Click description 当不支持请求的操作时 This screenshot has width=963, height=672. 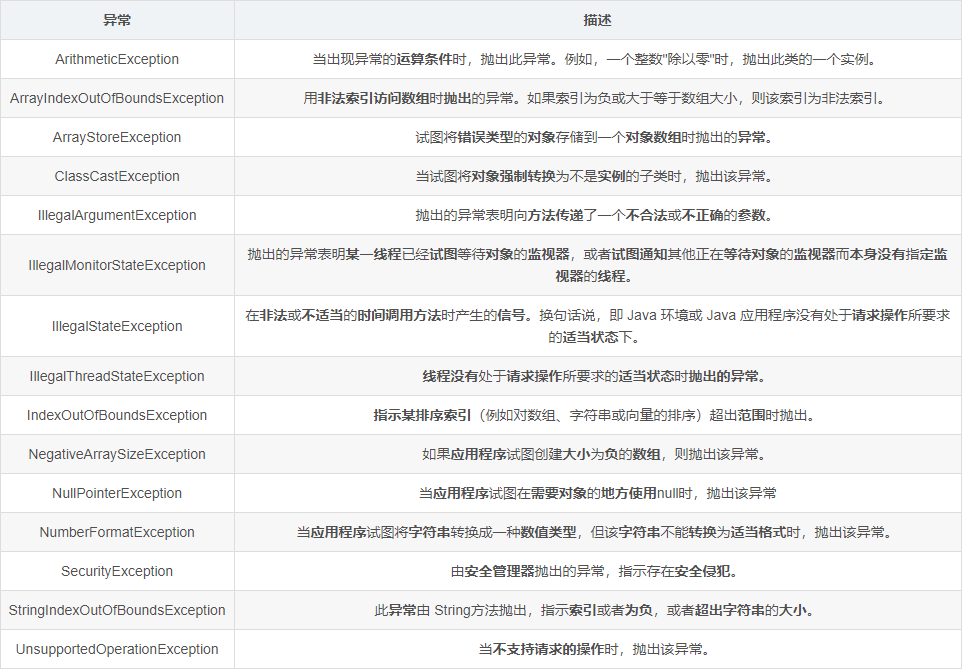pos(597,649)
